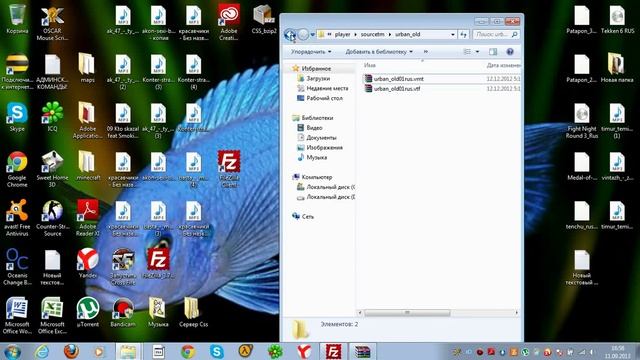Click the Explorer forward navigation arrow
The image size is (640, 360).
(x=303, y=34)
